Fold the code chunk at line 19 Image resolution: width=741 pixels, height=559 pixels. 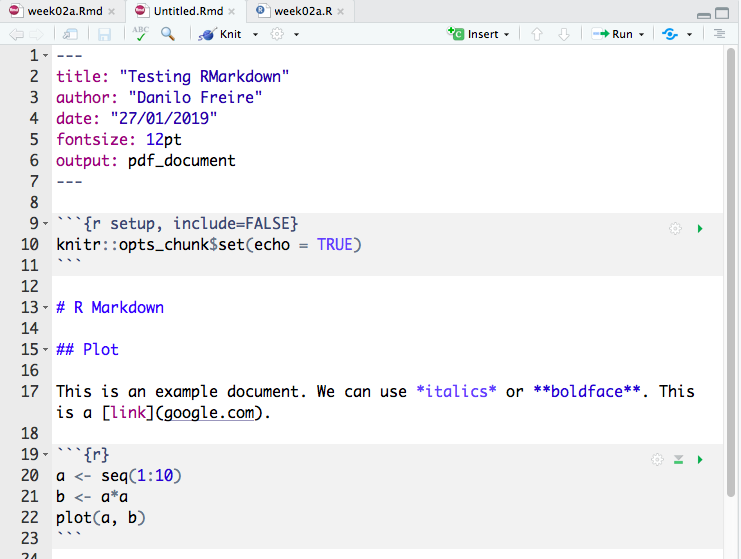click(x=45, y=454)
